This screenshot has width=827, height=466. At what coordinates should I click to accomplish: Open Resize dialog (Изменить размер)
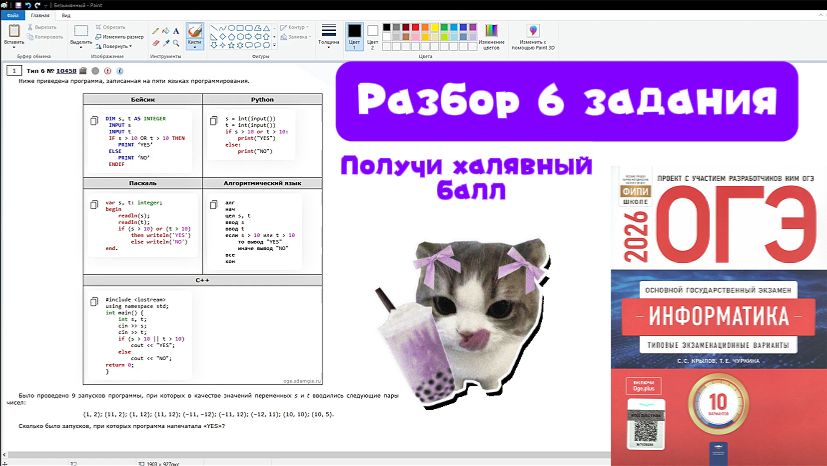tap(119, 37)
